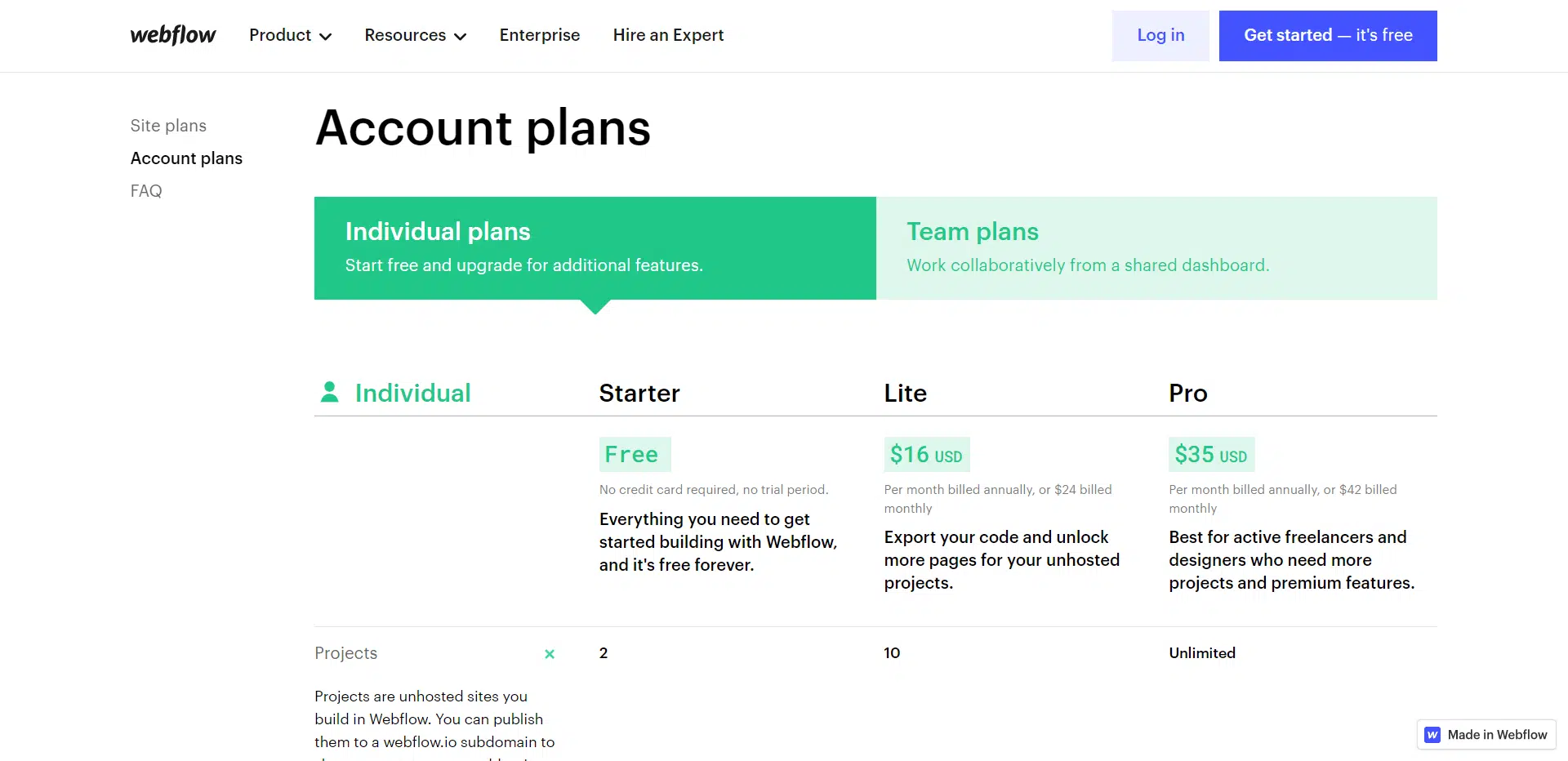Click the $16 USD Lite price badge
This screenshot has height=761, width=1568.
[926, 455]
